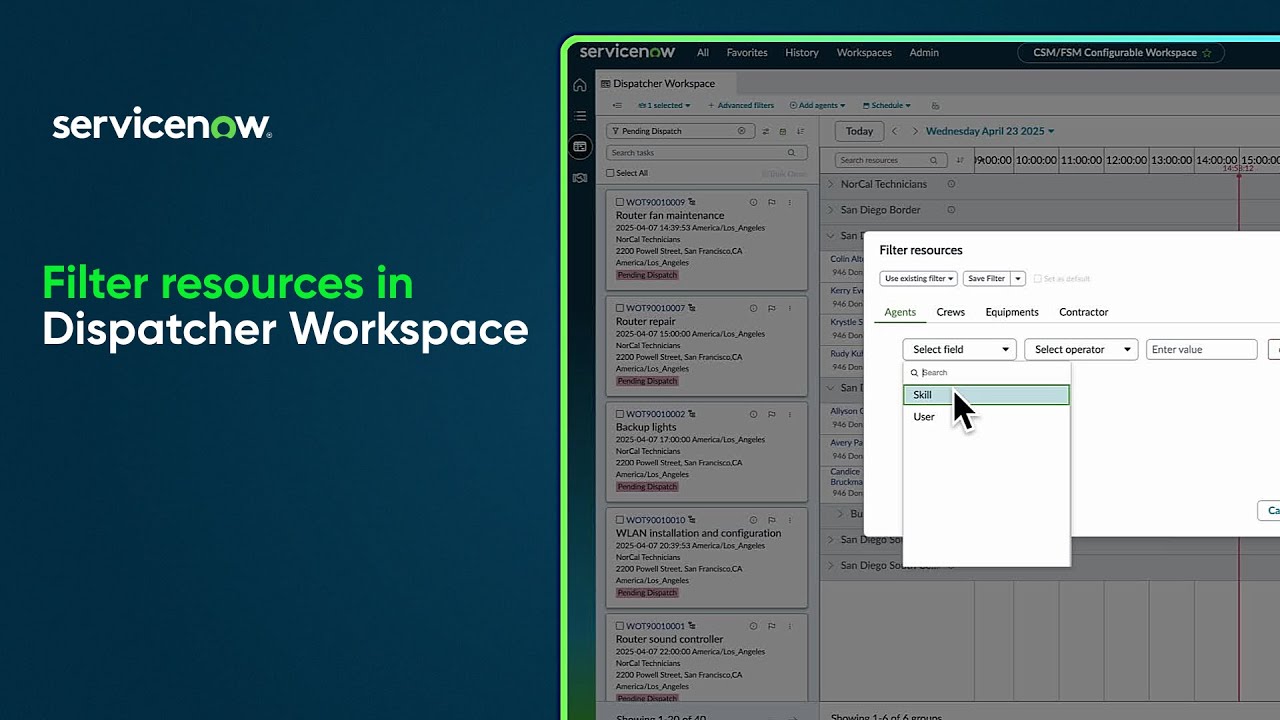
Task: Click the flag icon on WOT90010009 card
Action: tap(771, 201)
